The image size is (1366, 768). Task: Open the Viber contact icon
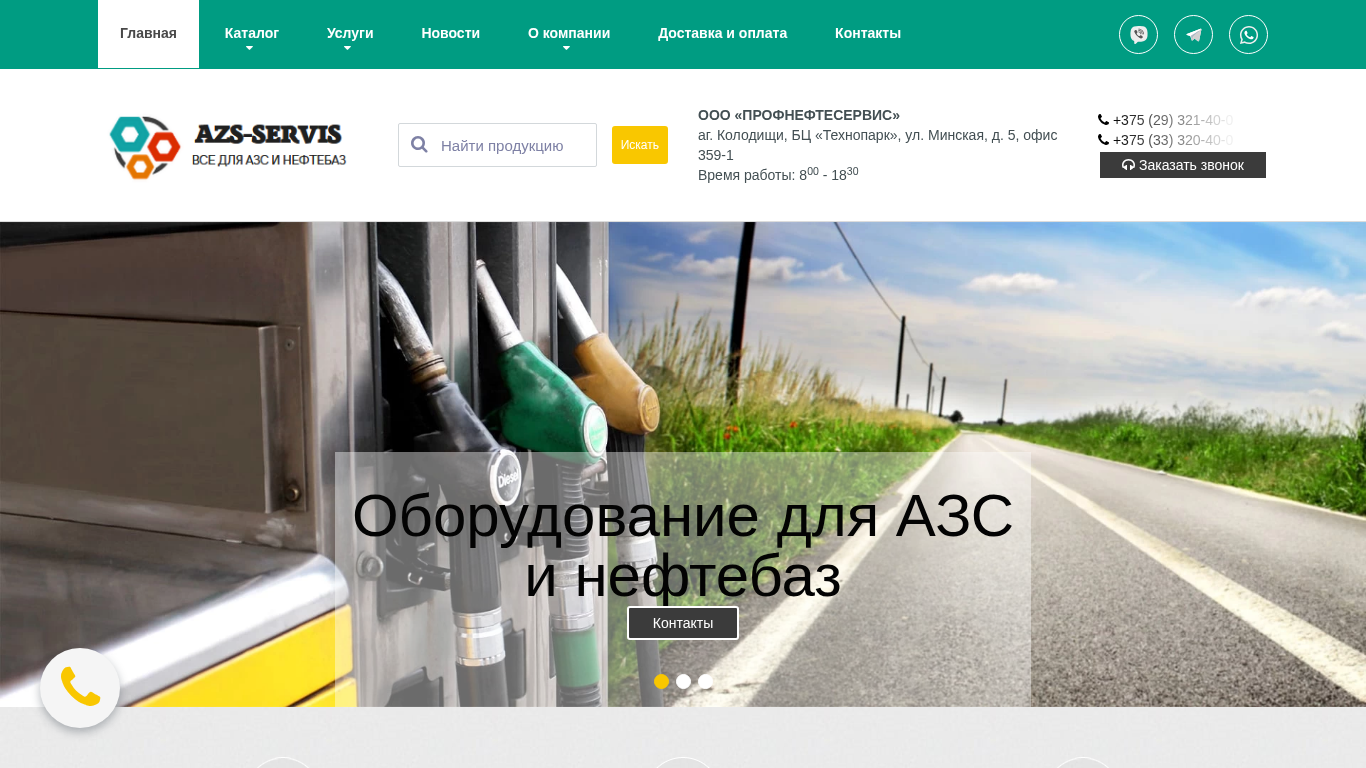[1138, 35]
